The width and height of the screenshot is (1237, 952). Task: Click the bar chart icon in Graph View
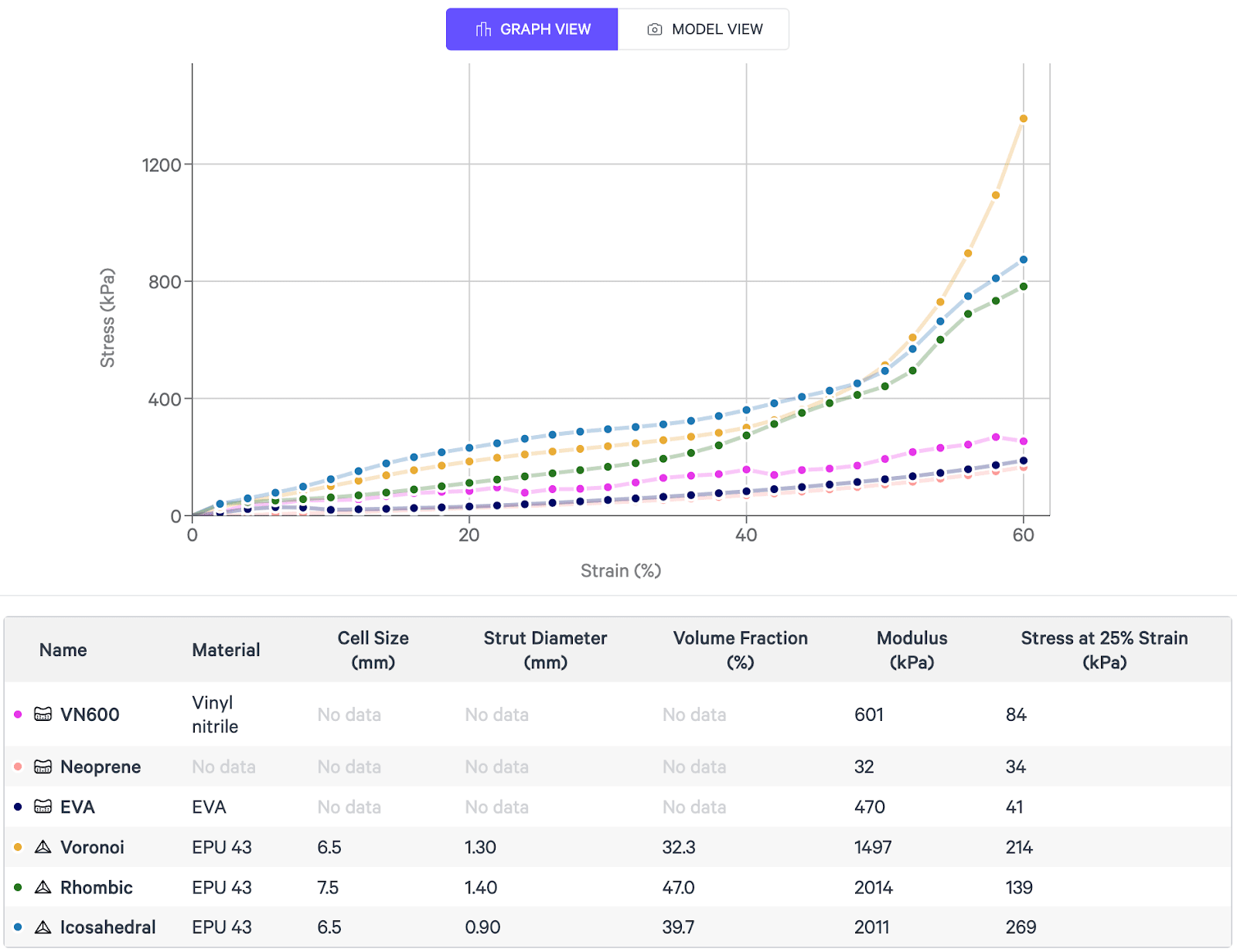click(483, 29)
